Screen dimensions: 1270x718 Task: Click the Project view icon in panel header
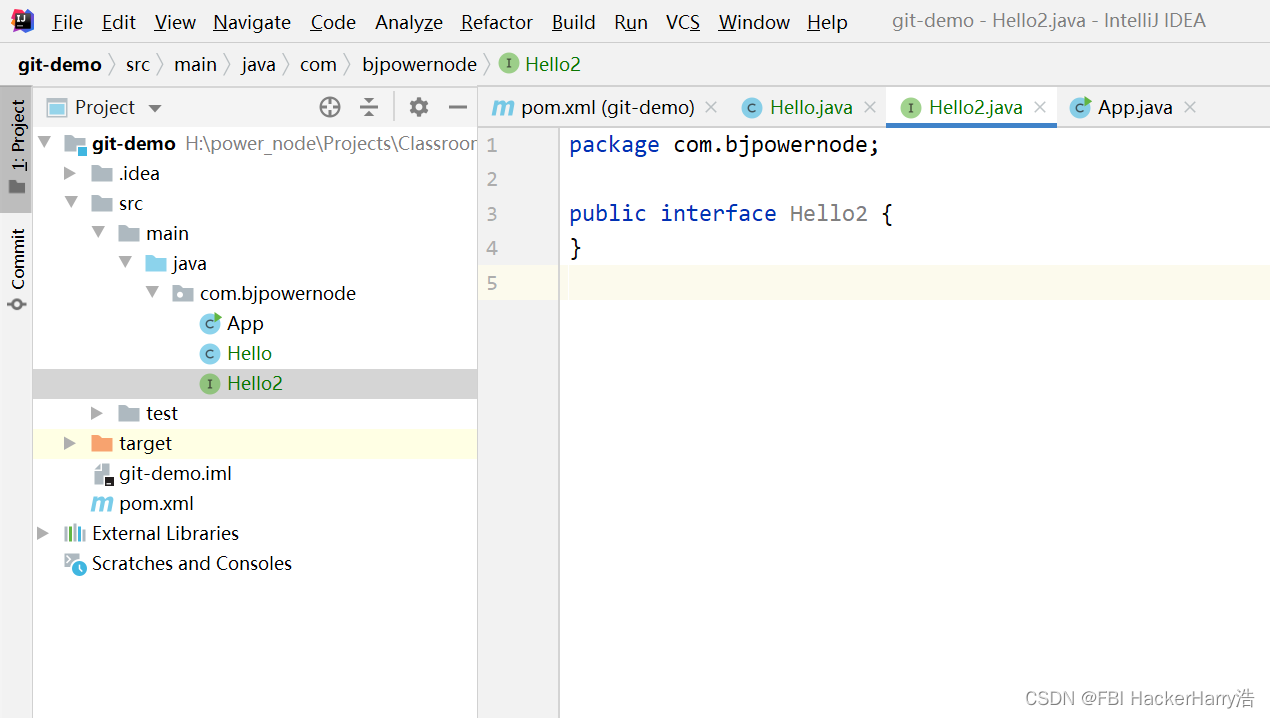[x=57, y=107]
